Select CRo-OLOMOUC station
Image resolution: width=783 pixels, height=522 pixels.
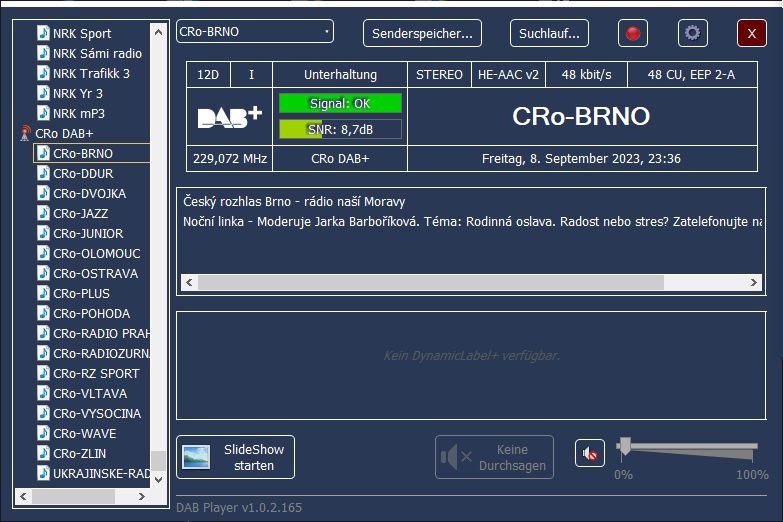pyautogui.click(x=96, y=253)
